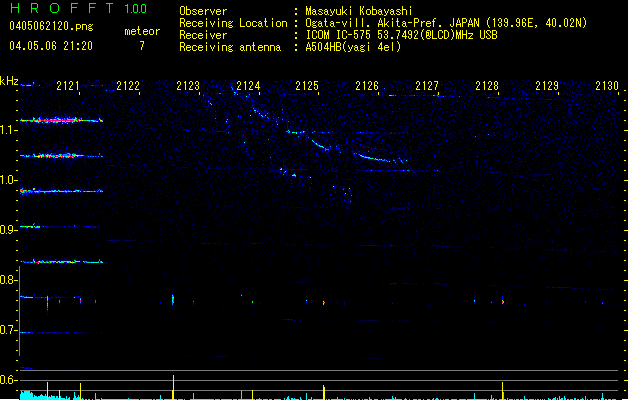Click the 2123 time axis marker
629x400 pixels.
tap(188, 86)
